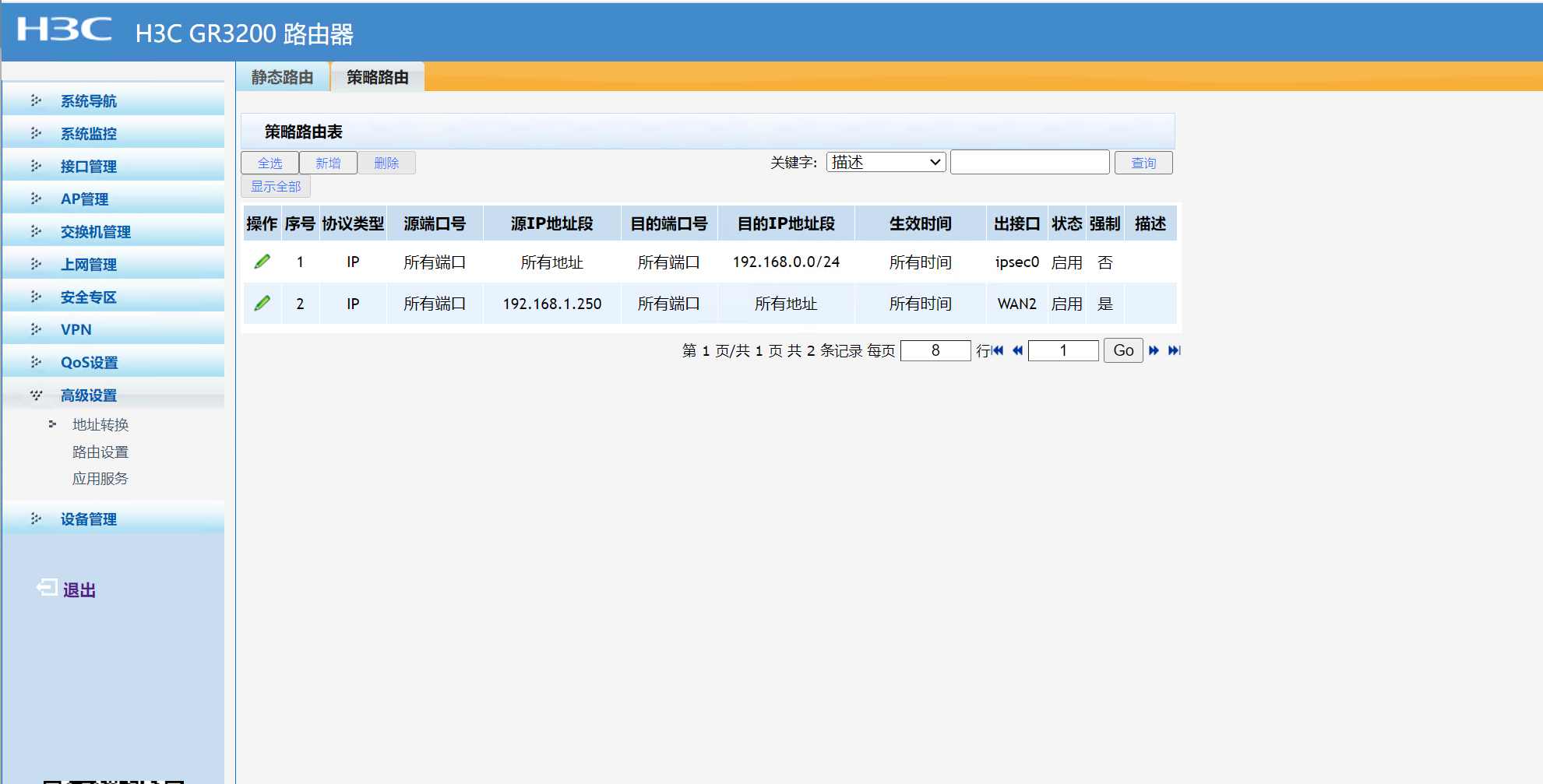This screenshot has height=784, width=1543.
Task: Click the 协议类型 column header
Action: (x=353, y=223)
